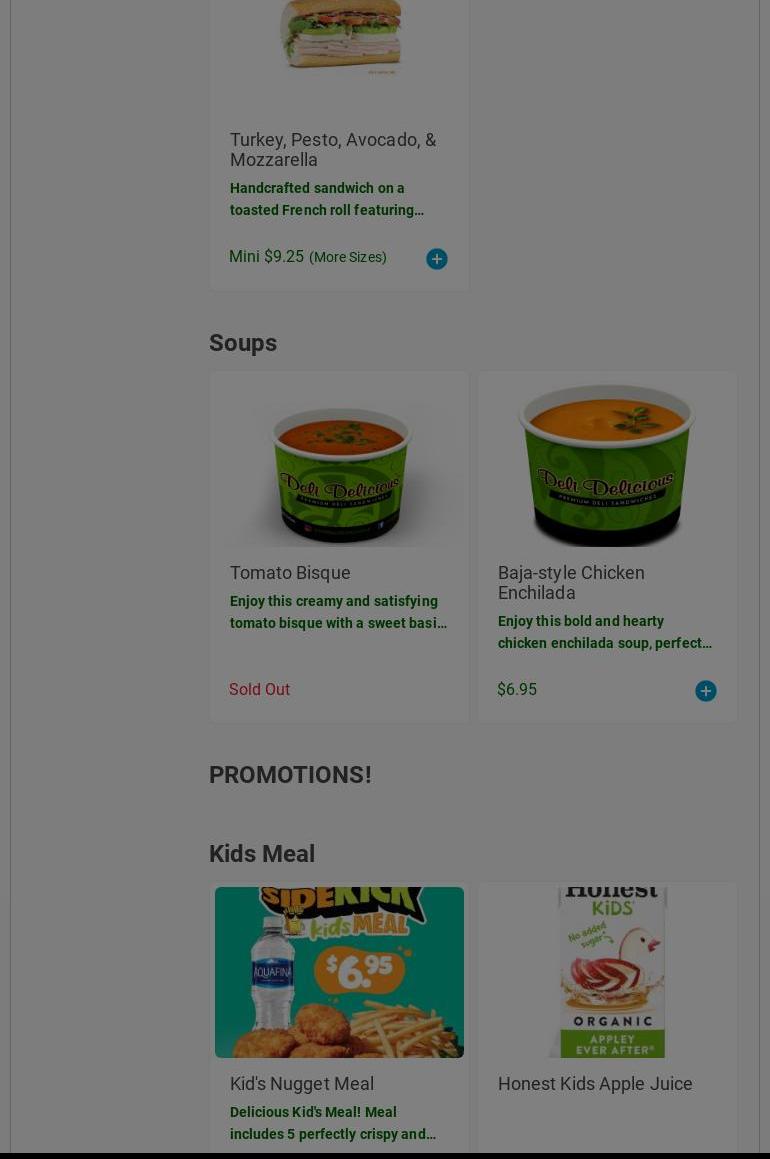
Task: Select the Mini $9.25 price option
Action: pos(266,256)
